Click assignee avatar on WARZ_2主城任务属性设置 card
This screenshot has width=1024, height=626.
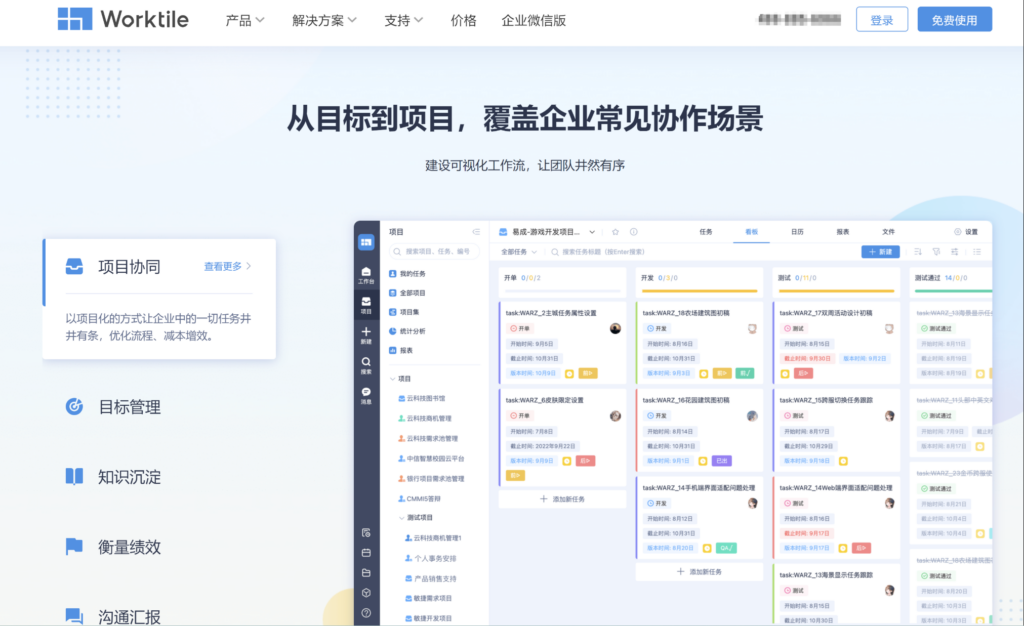pyautogui.click(x=615, y=328)
